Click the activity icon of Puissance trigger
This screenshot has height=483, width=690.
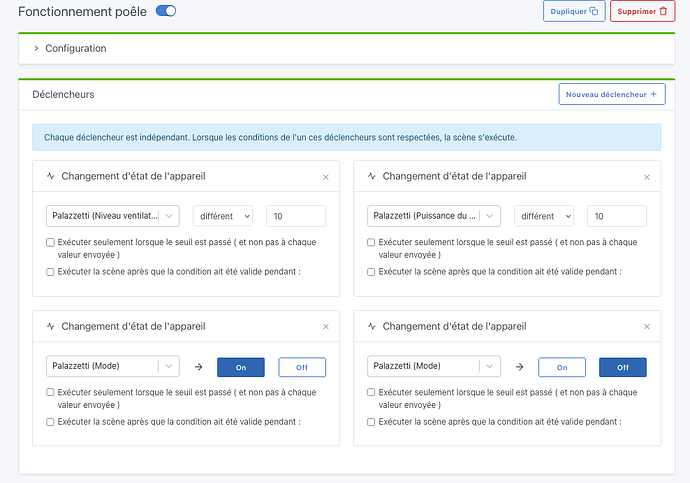pos(372,176)
